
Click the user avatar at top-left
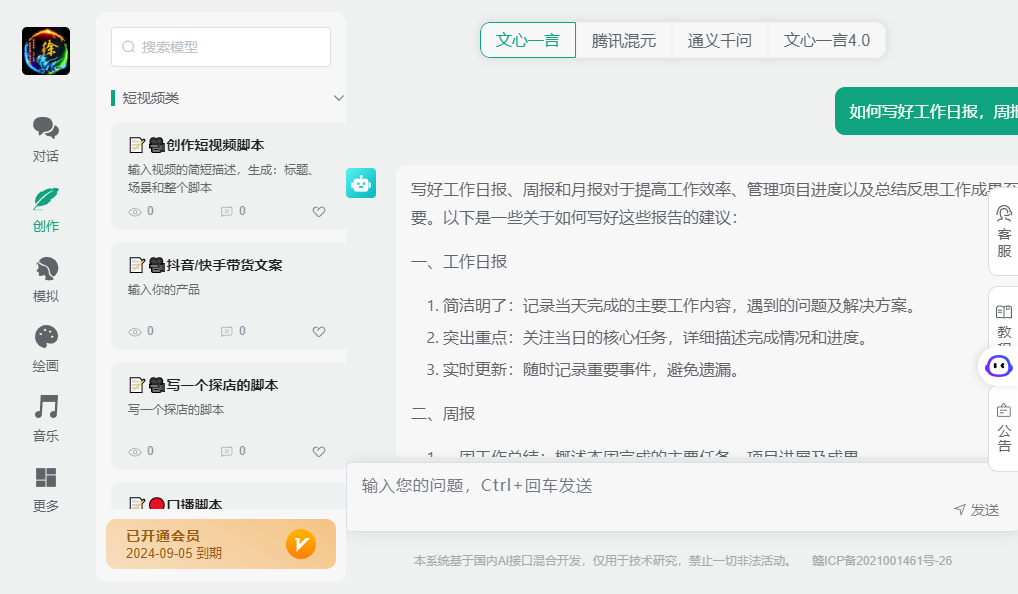point(46,51)
